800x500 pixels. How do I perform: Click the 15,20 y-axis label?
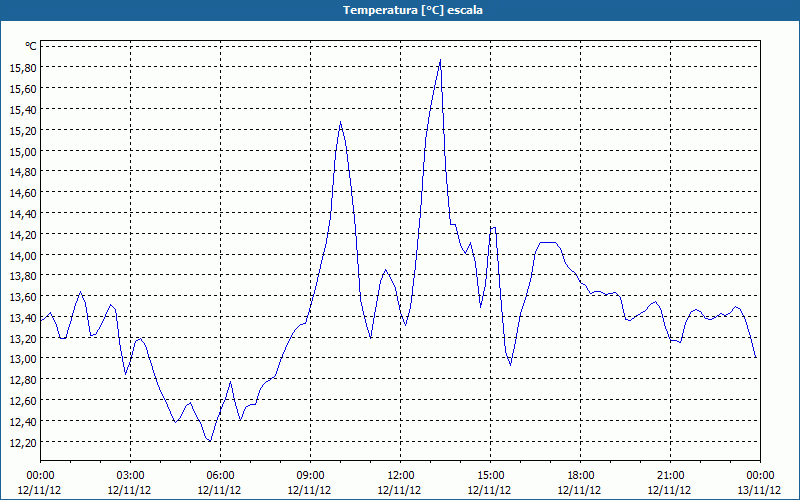(23, 130)
